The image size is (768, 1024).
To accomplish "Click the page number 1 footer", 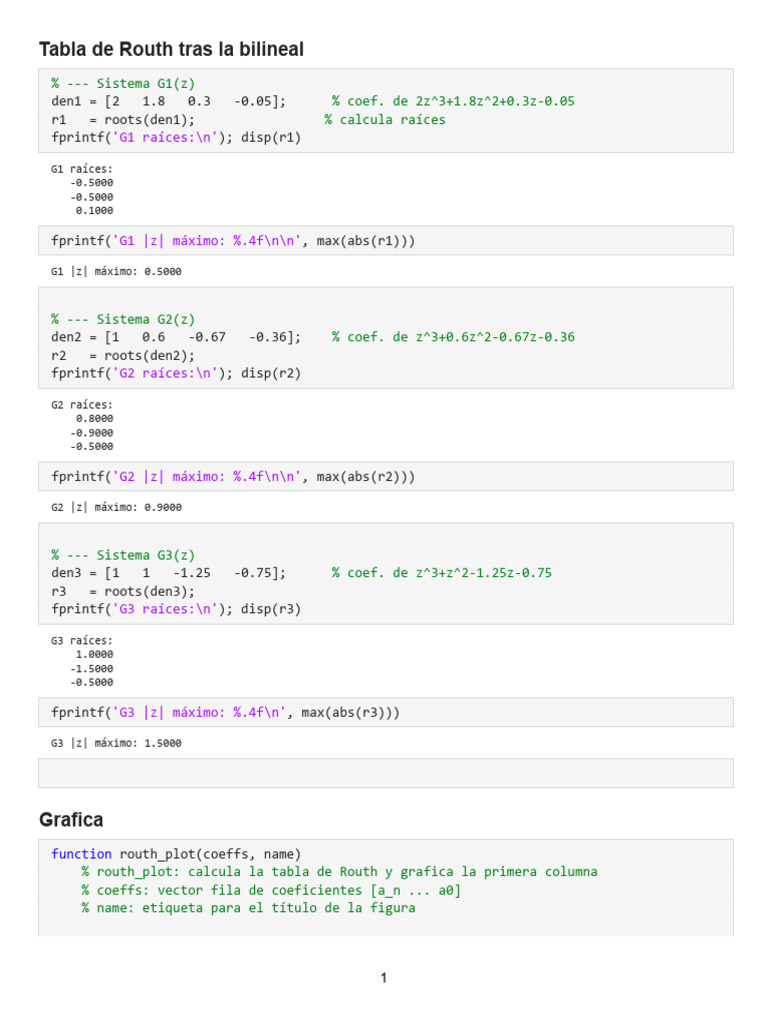I will 383,978.
